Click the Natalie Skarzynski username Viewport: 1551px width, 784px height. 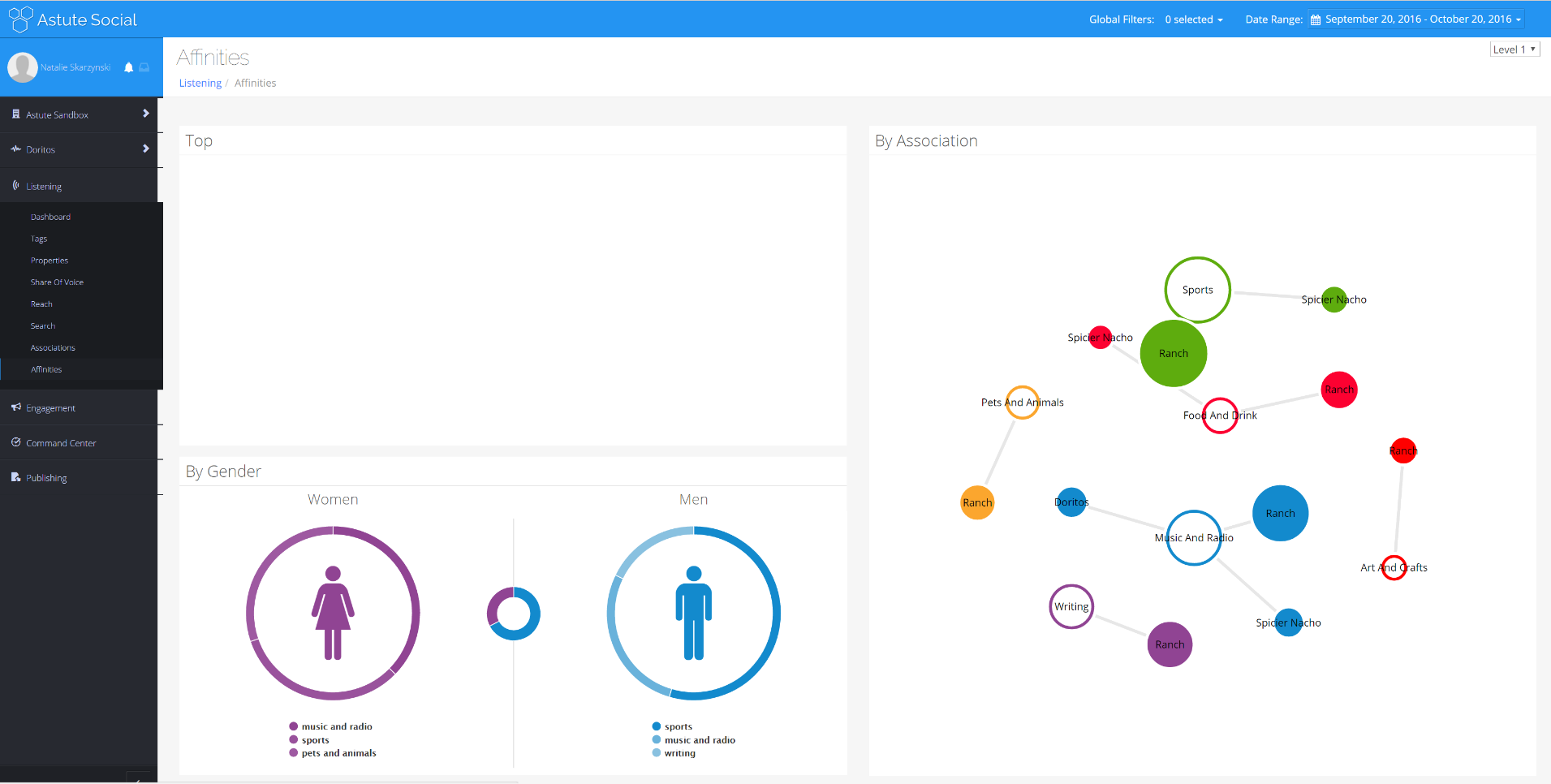(x=75, y=67)
